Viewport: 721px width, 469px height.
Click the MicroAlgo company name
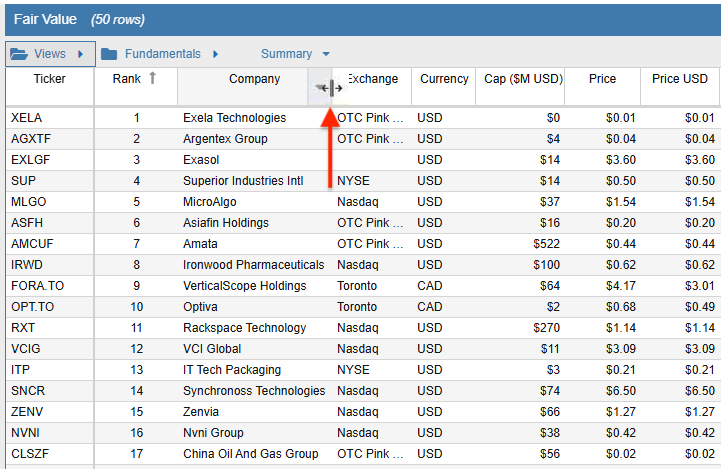click(210, 202)
